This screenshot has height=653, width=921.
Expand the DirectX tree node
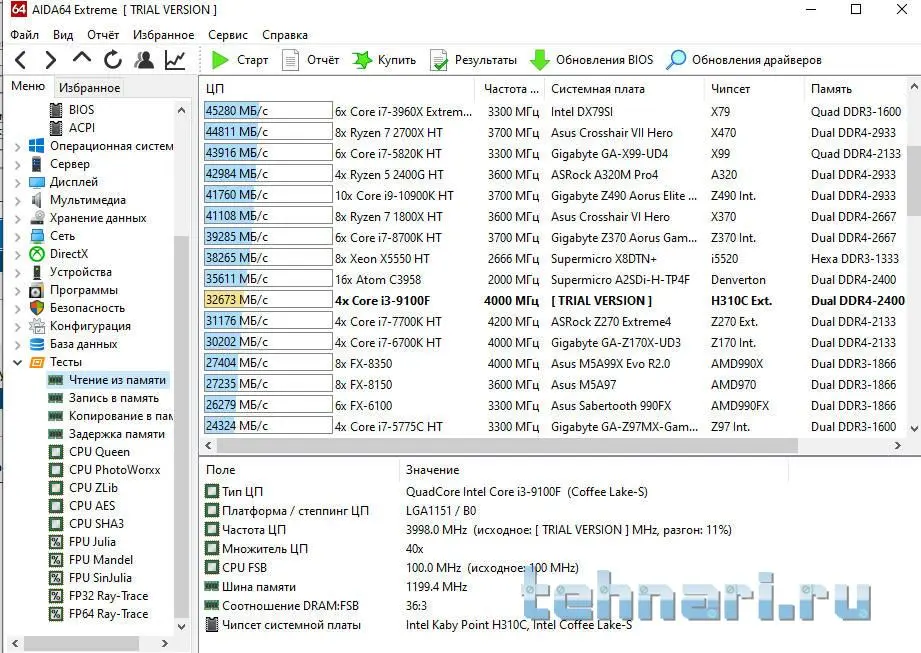point(18,254)
